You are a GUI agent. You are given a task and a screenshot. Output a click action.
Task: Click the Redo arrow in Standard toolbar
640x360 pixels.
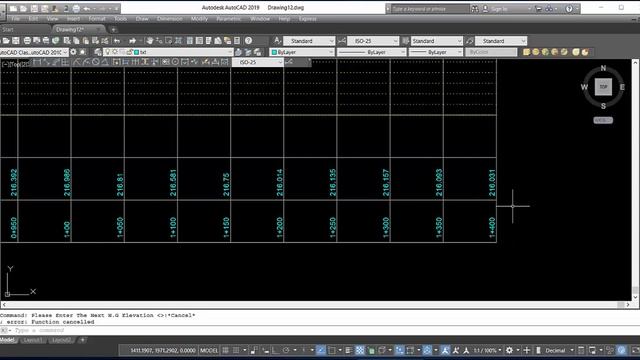pos(132,41)
